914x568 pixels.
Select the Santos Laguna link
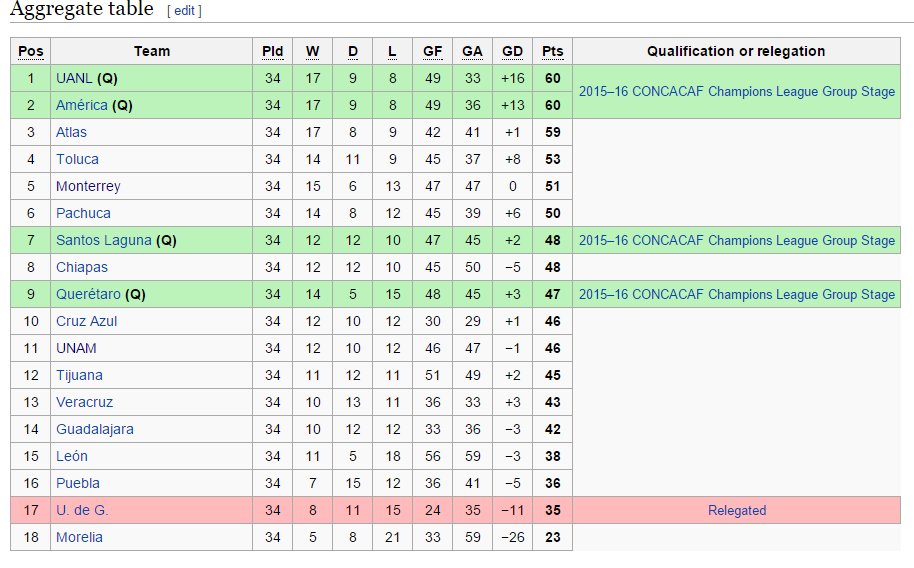[104, 240]
